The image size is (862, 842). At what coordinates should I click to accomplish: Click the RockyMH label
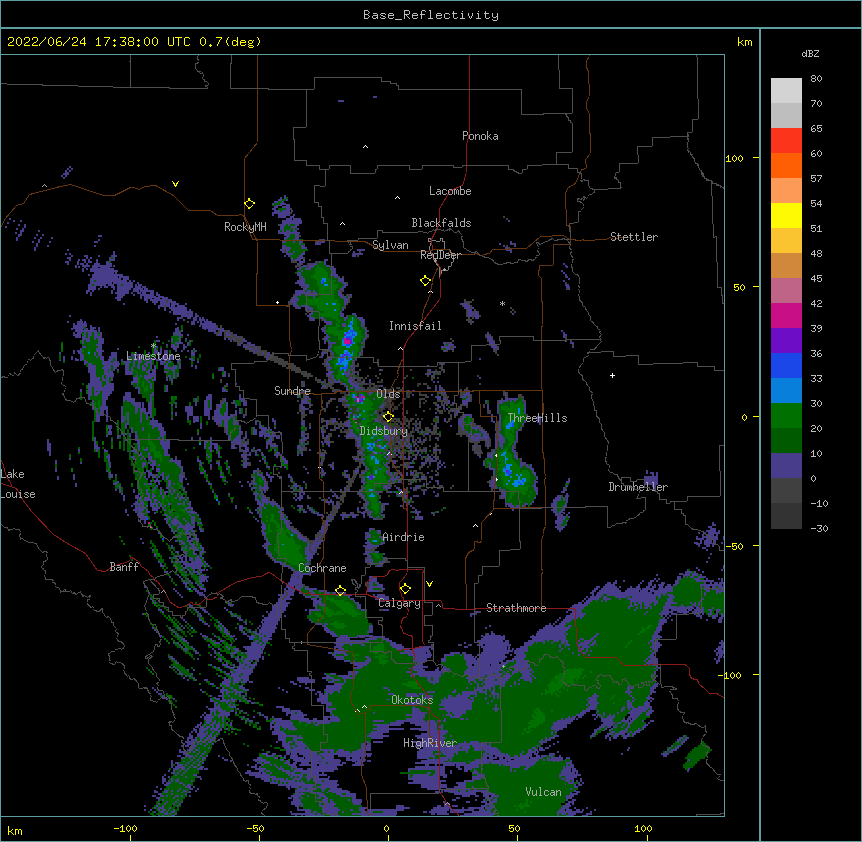coord(245,227)
